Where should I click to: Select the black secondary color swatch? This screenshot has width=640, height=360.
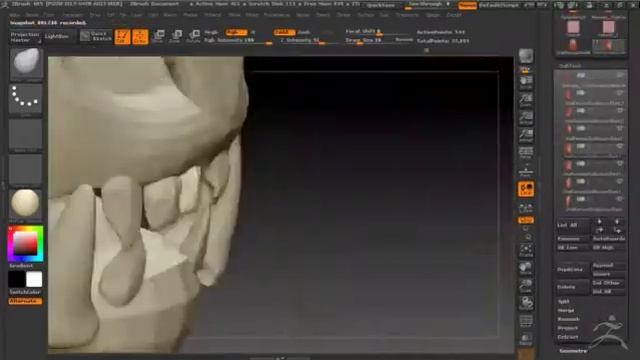[x=17, y=280]
